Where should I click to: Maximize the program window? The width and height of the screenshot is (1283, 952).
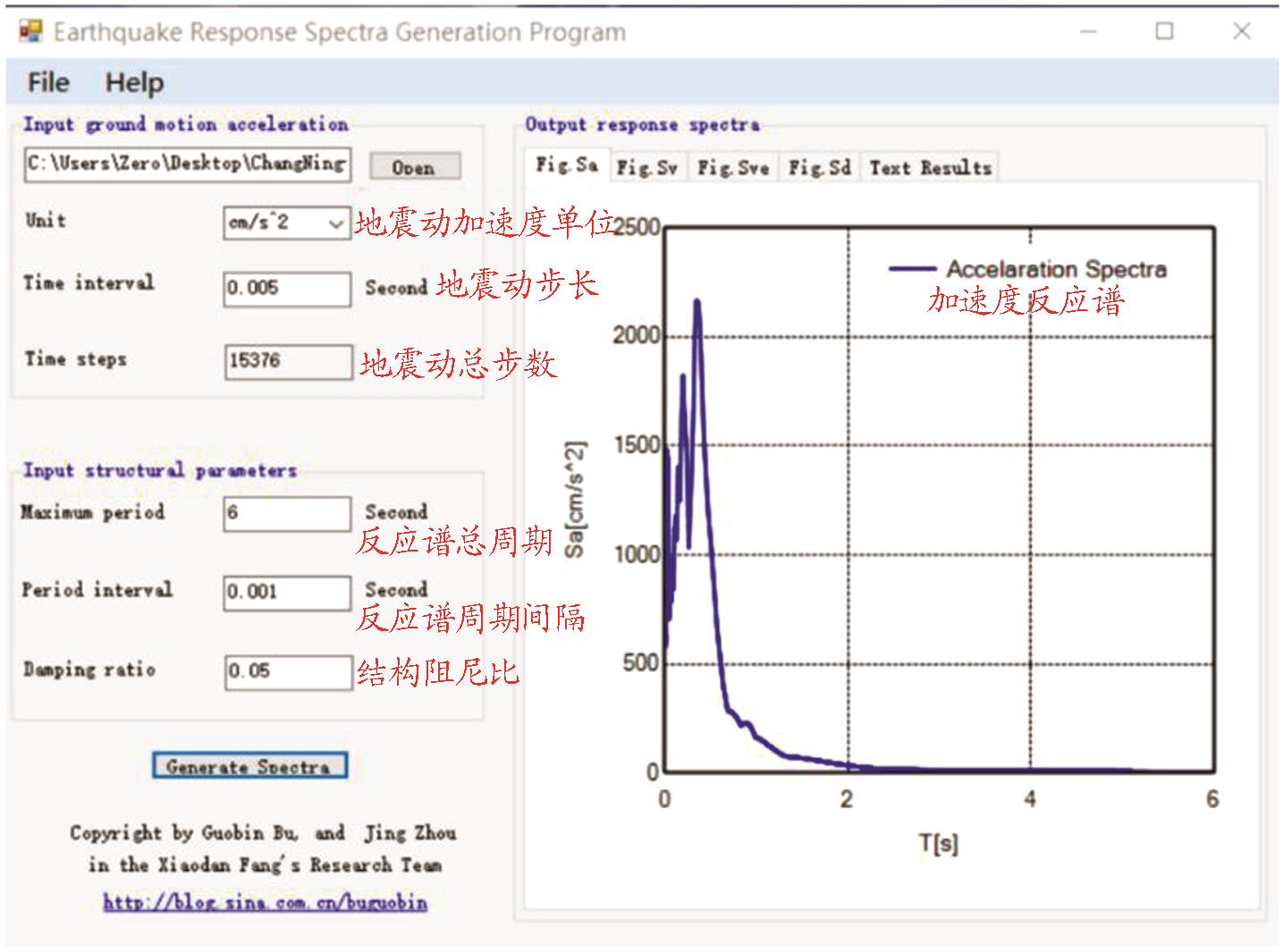click(x=1164, y=32)
